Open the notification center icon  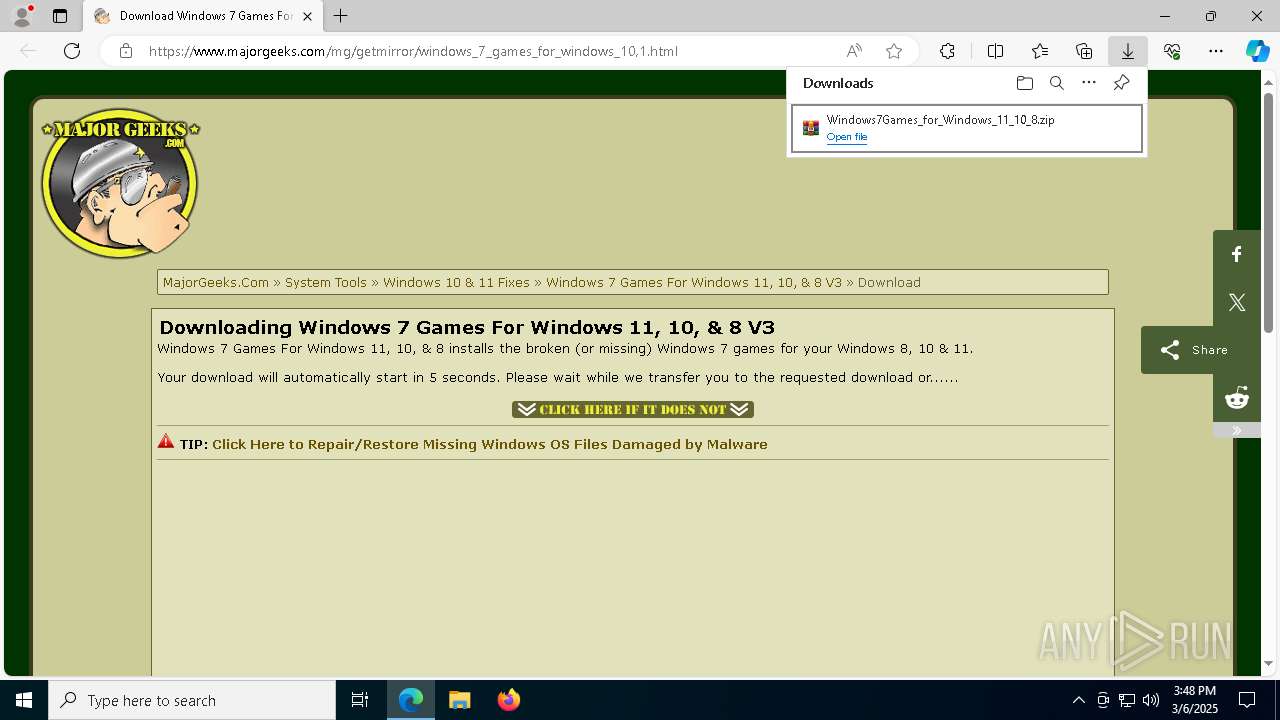click(1247, 700)
